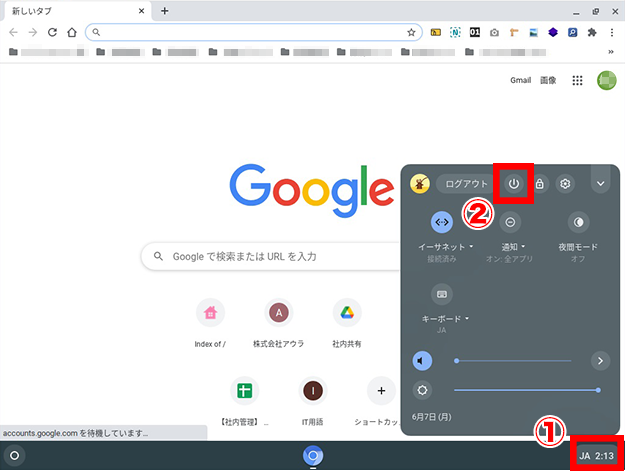Click the brightness sun icon
The image size is (625, 471).
click(x=422, y=390)
